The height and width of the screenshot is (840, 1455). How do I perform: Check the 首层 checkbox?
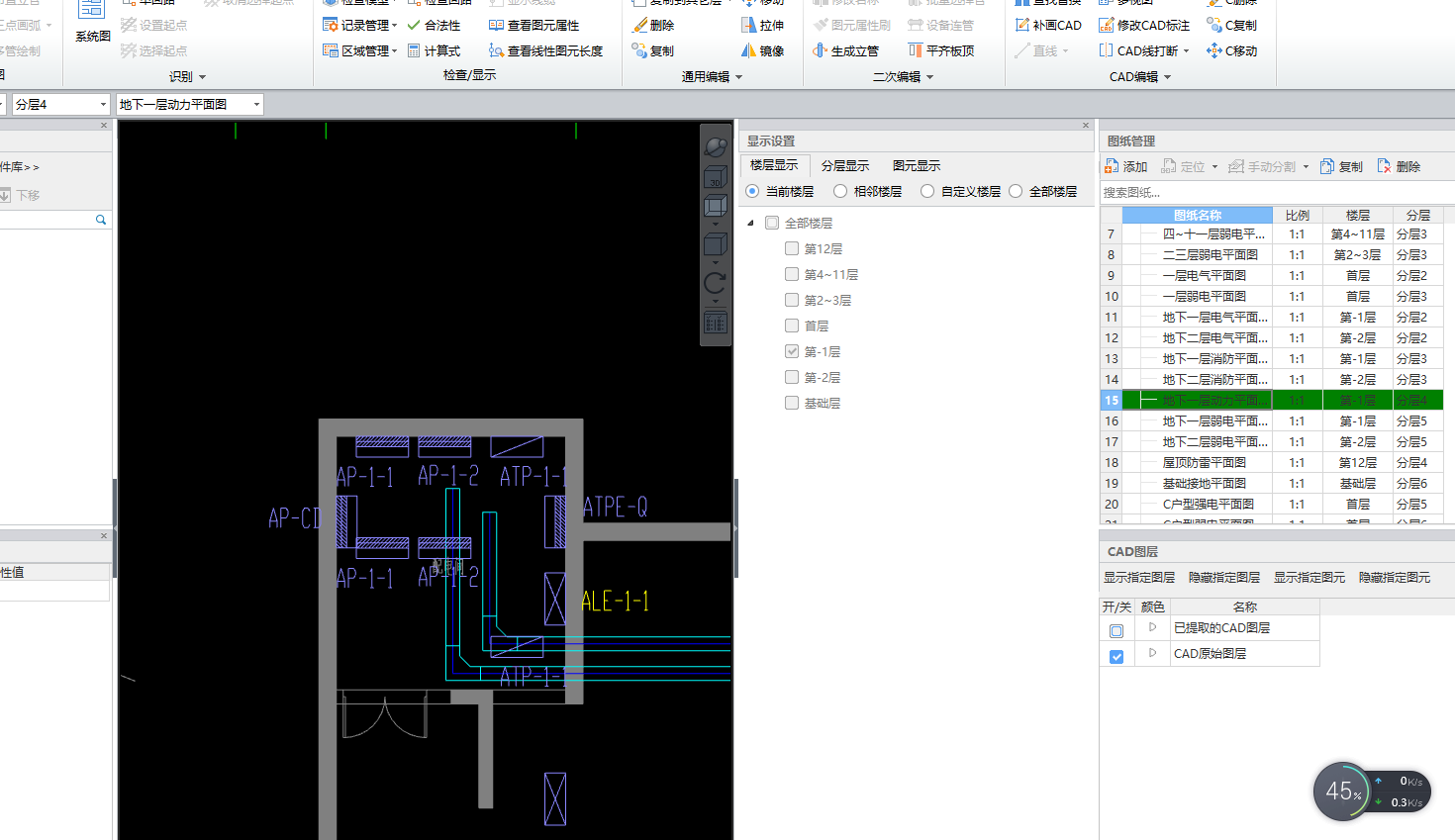[792, 326]
